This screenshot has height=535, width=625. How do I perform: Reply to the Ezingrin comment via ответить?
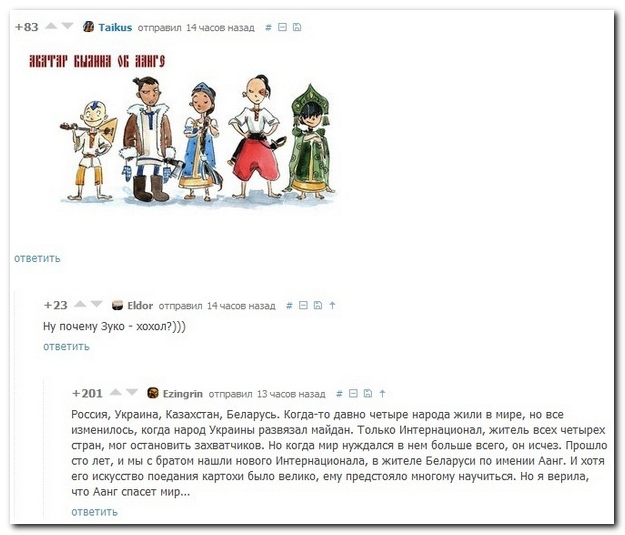coord(94,512)
